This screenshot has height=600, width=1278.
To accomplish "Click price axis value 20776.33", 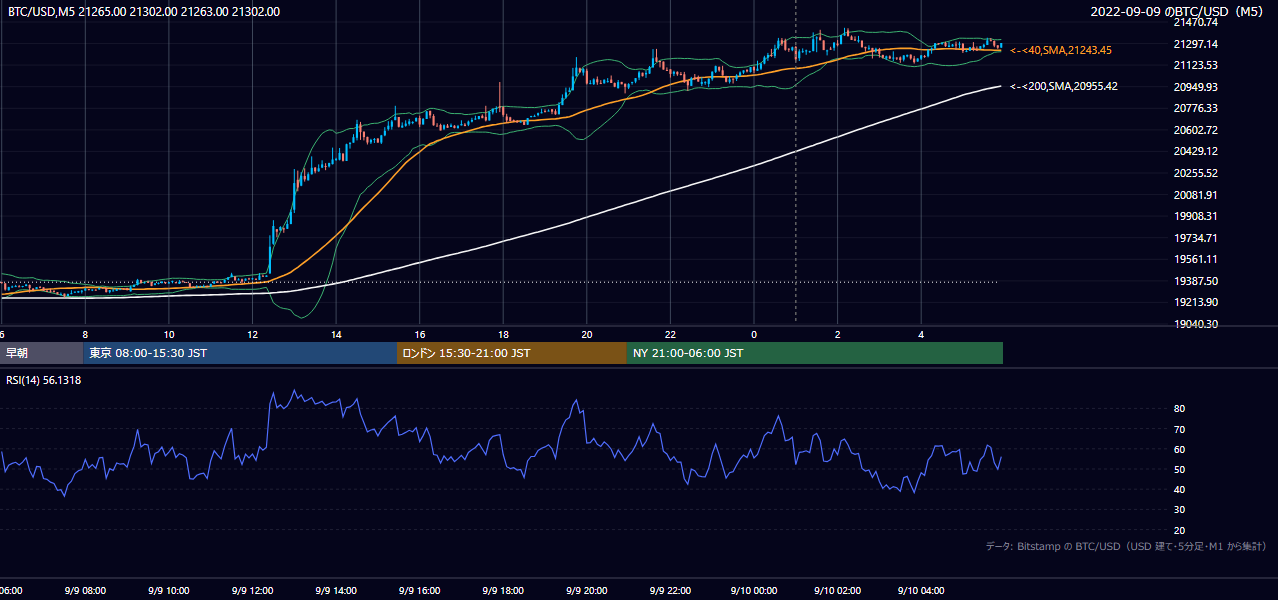I will tap(1195, 108).
